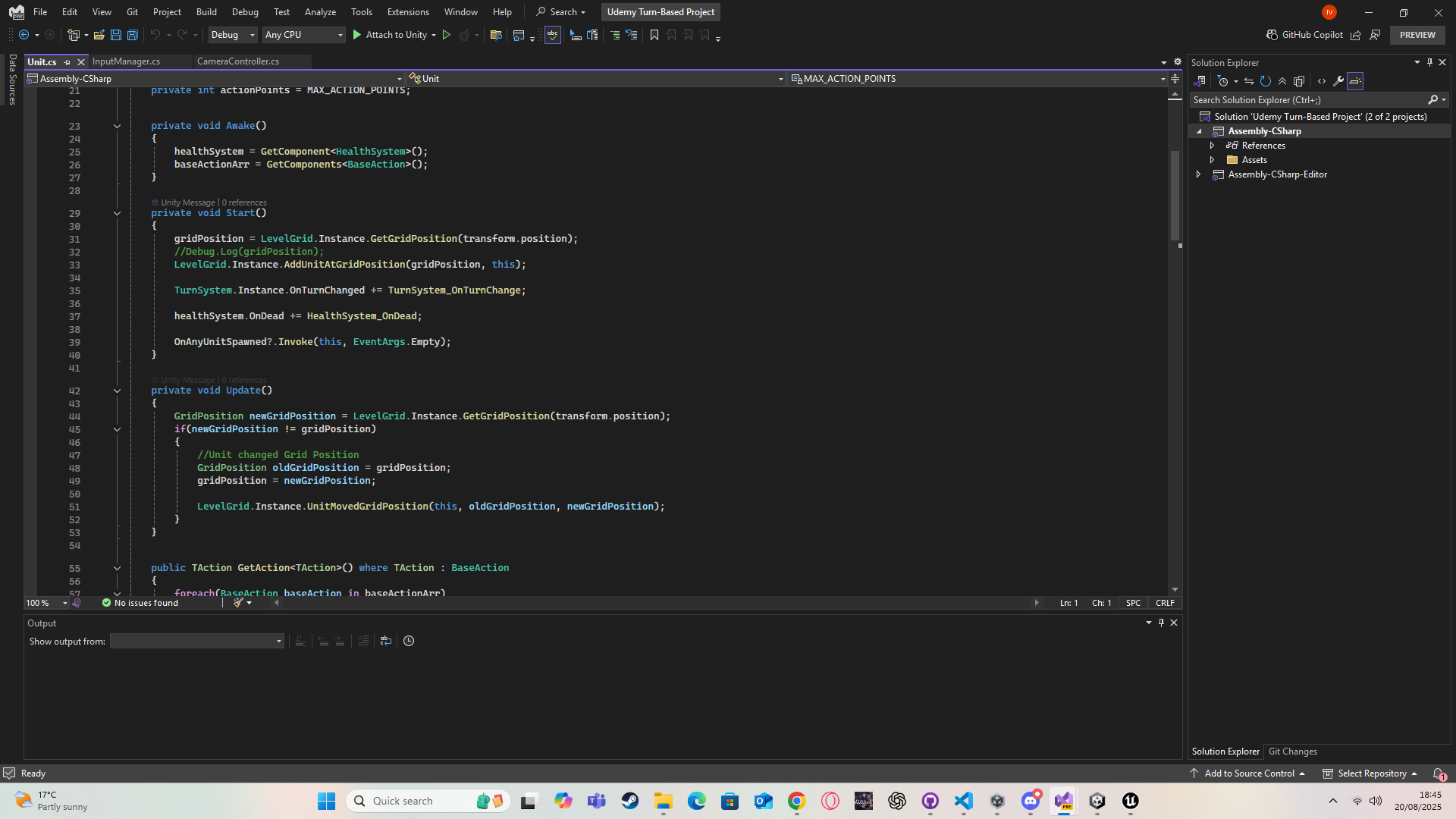Expand the Assembly-CSharp-Editor project
This screenshot has height=819, width=1456.
pos(1198,174)
